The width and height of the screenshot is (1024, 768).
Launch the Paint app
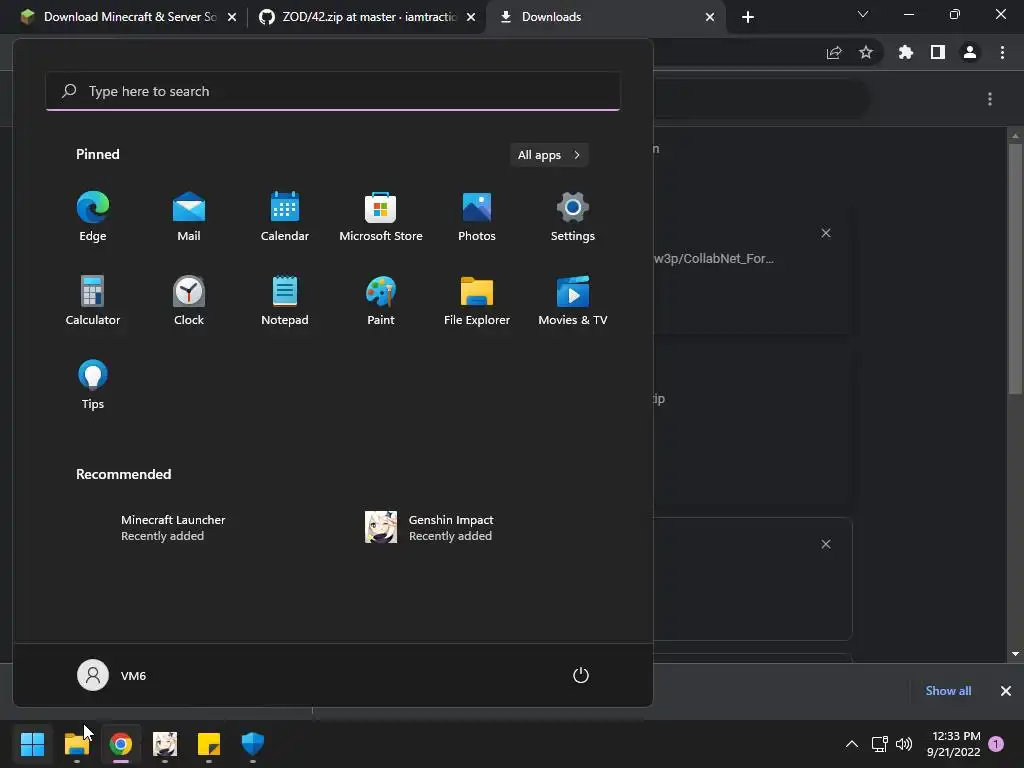tap(381, 300)
